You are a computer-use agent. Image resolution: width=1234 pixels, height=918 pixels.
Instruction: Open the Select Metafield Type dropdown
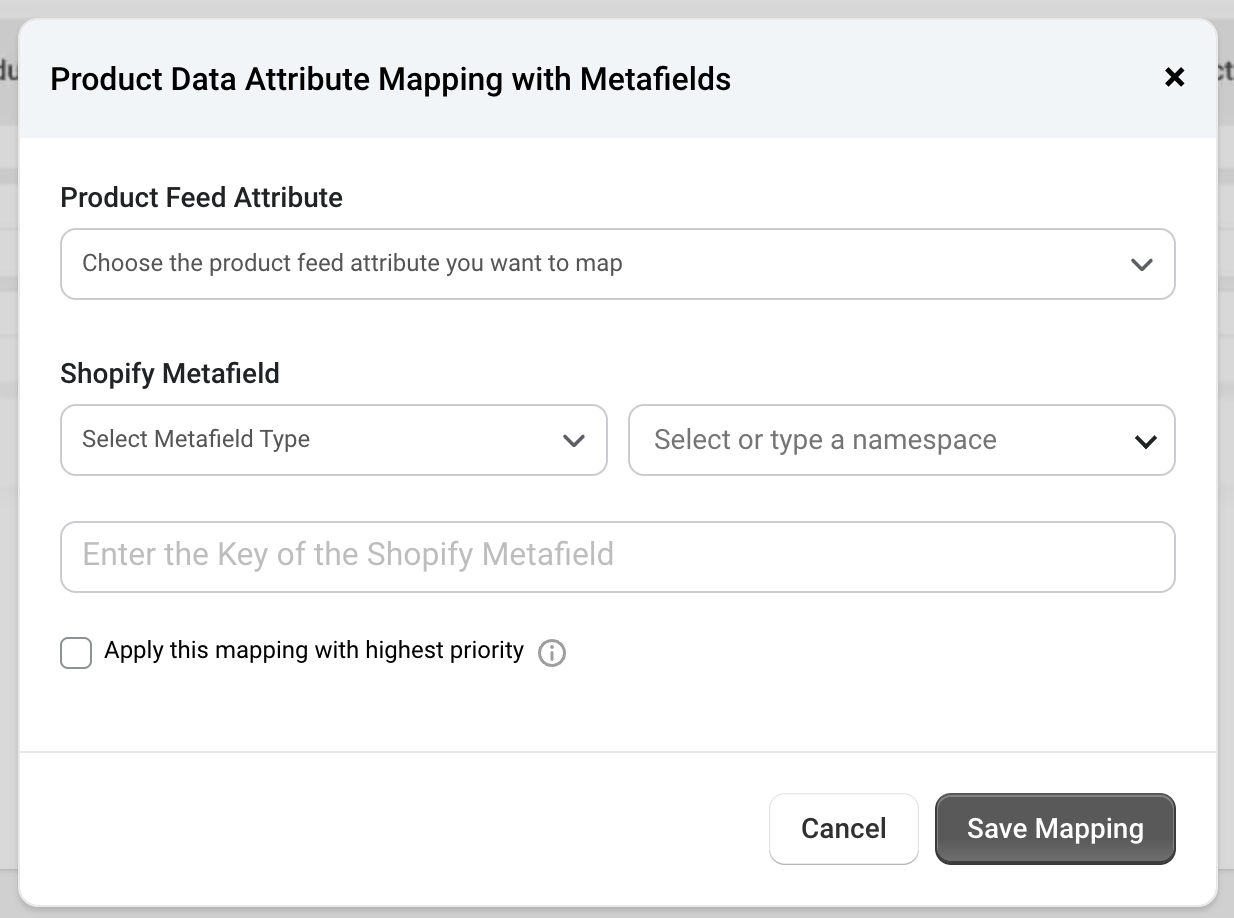tap(333, 440)
